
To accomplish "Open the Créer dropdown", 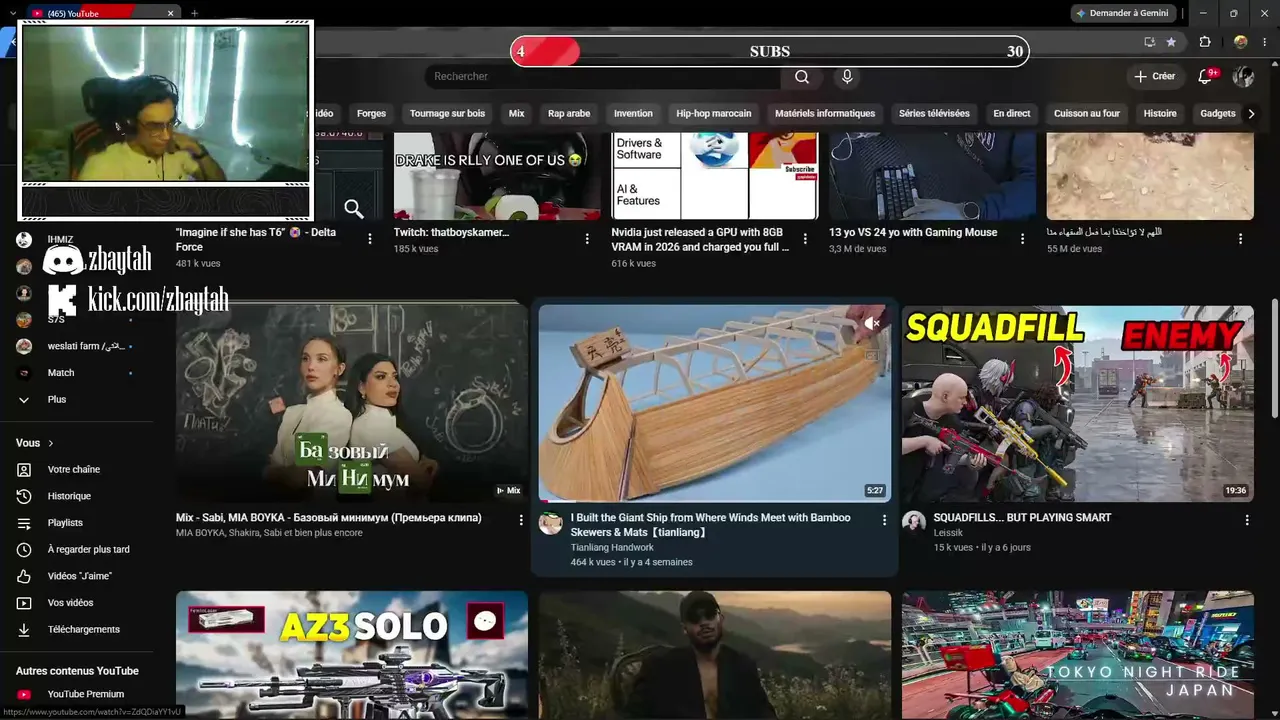I will [x=1154, y=76].
